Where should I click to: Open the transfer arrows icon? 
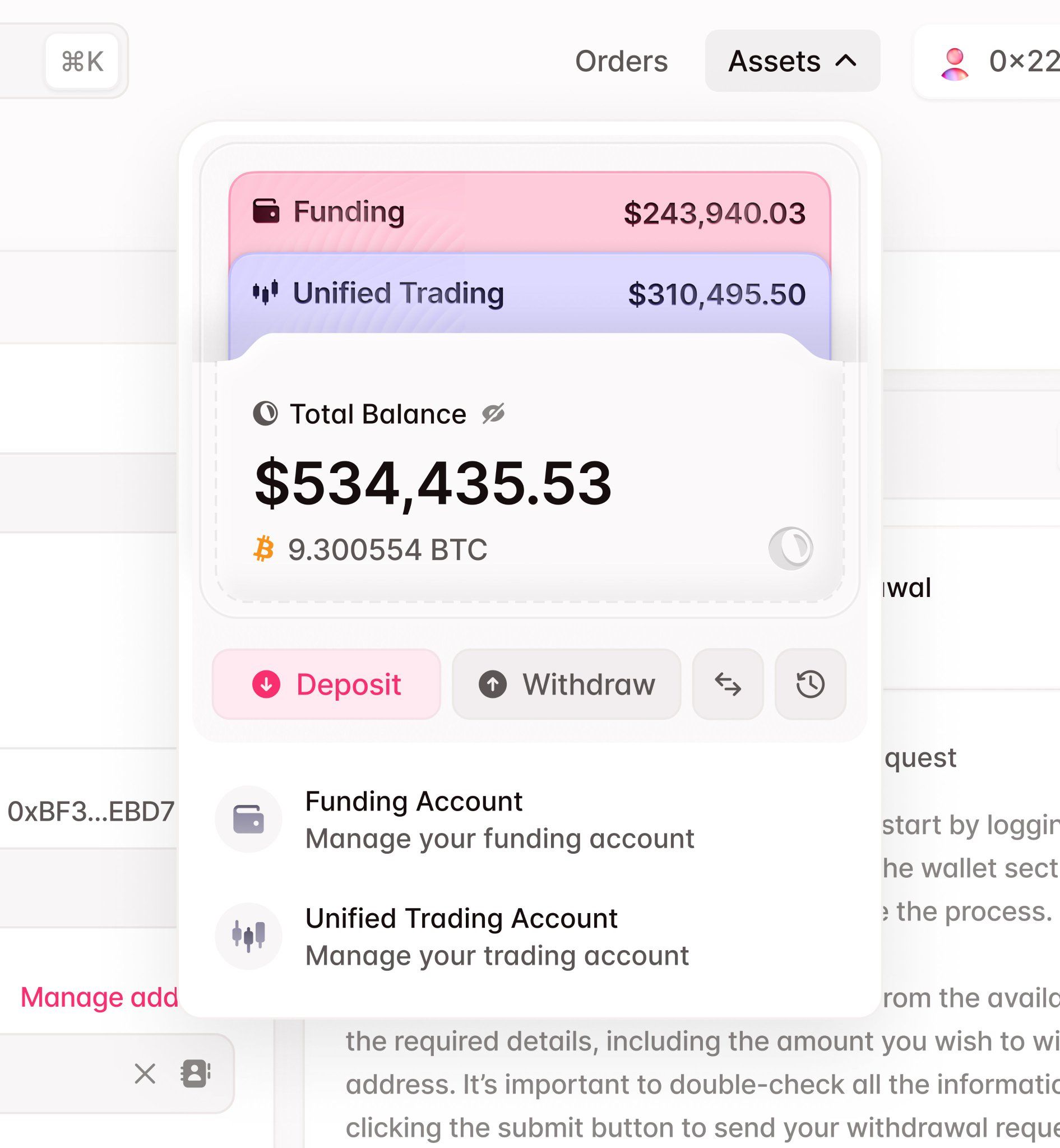click(728, 684)
